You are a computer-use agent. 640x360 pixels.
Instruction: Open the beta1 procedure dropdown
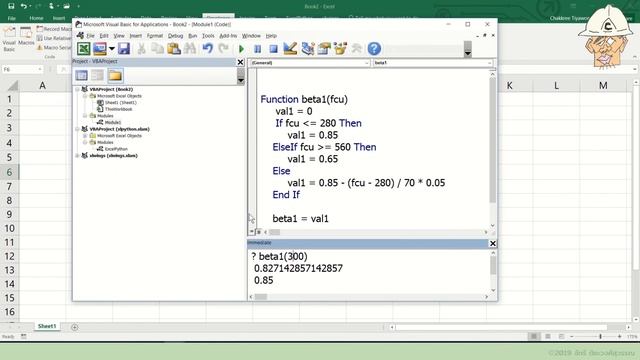[x=433, y=63]
